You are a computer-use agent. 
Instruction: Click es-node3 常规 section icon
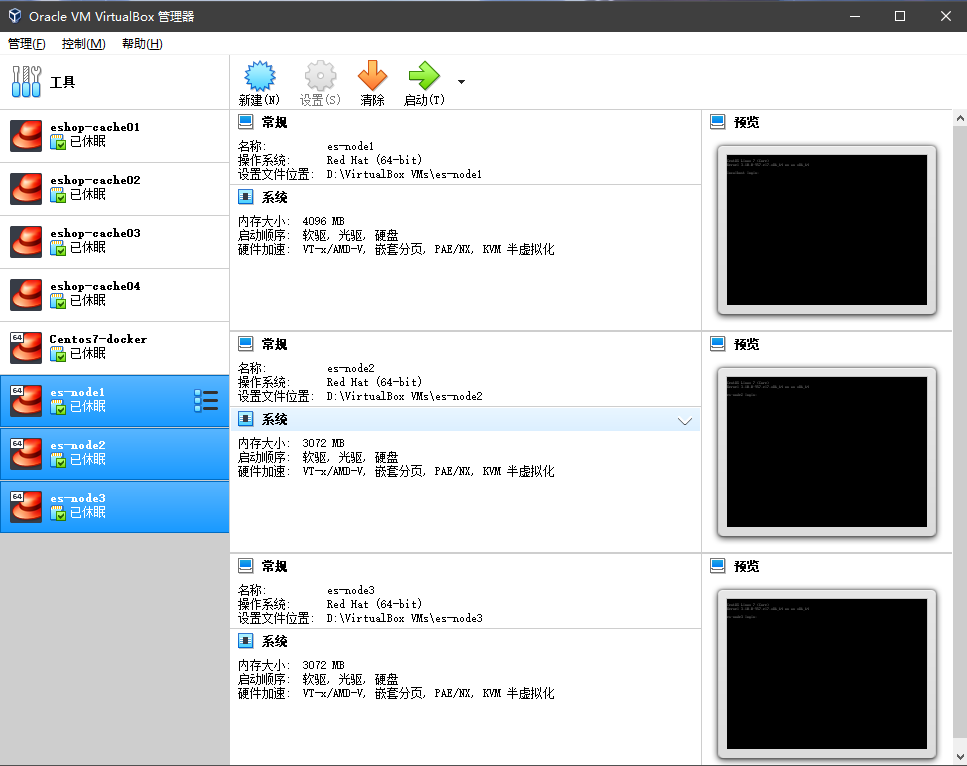coord(245,566)
